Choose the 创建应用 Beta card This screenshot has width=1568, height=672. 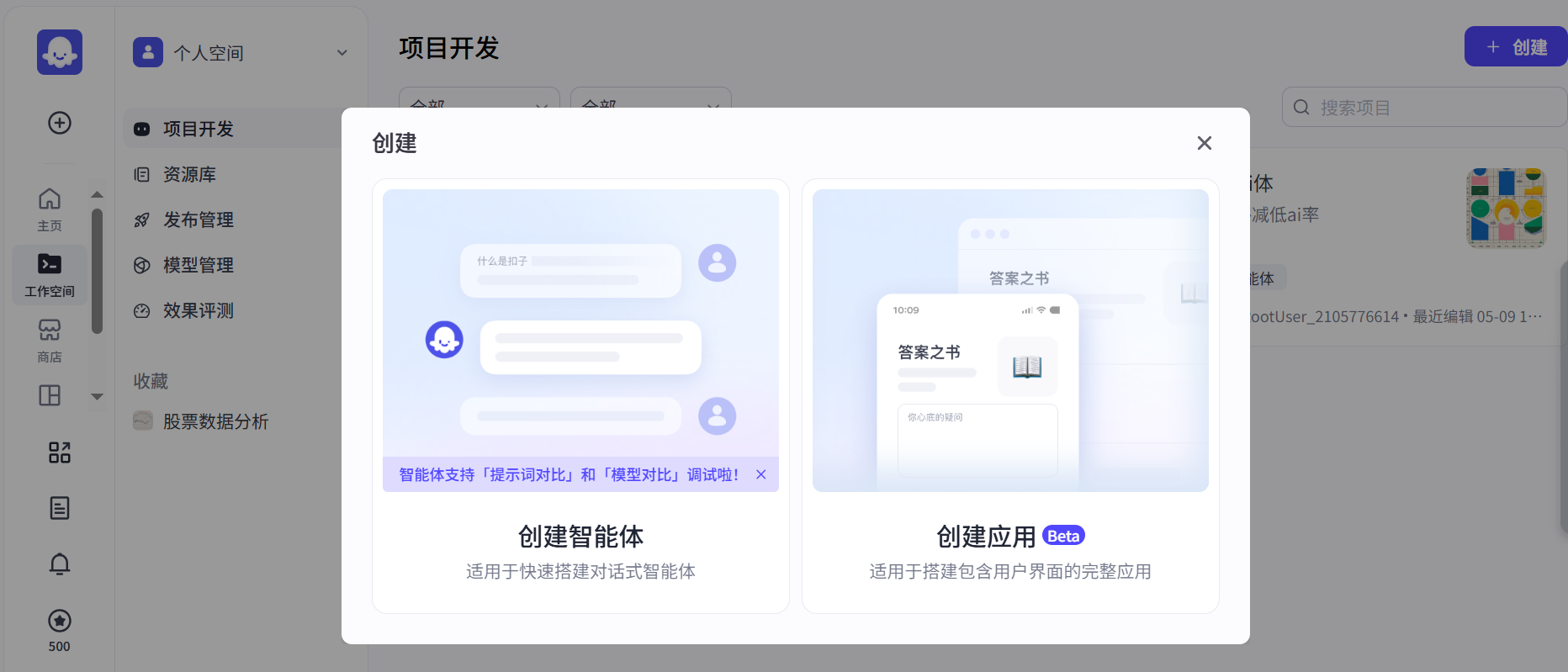tap(1010, 395)
